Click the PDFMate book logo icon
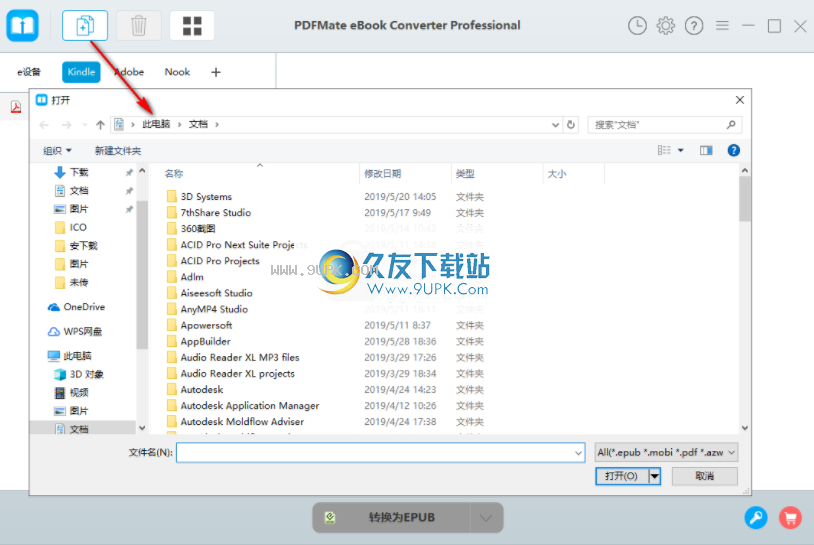Viewport: 814px width, 545px height. click(22, 25)
